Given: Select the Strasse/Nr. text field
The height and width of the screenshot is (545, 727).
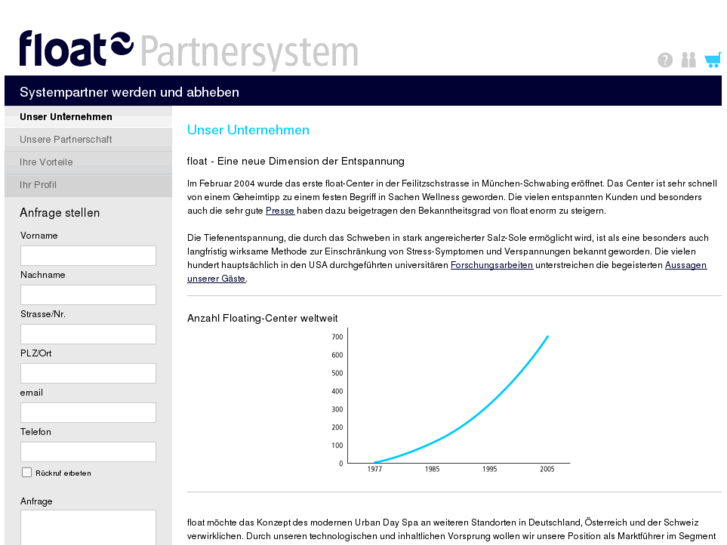Looking at the screenshot, I should pyautogui.click(x=88, y=334).
